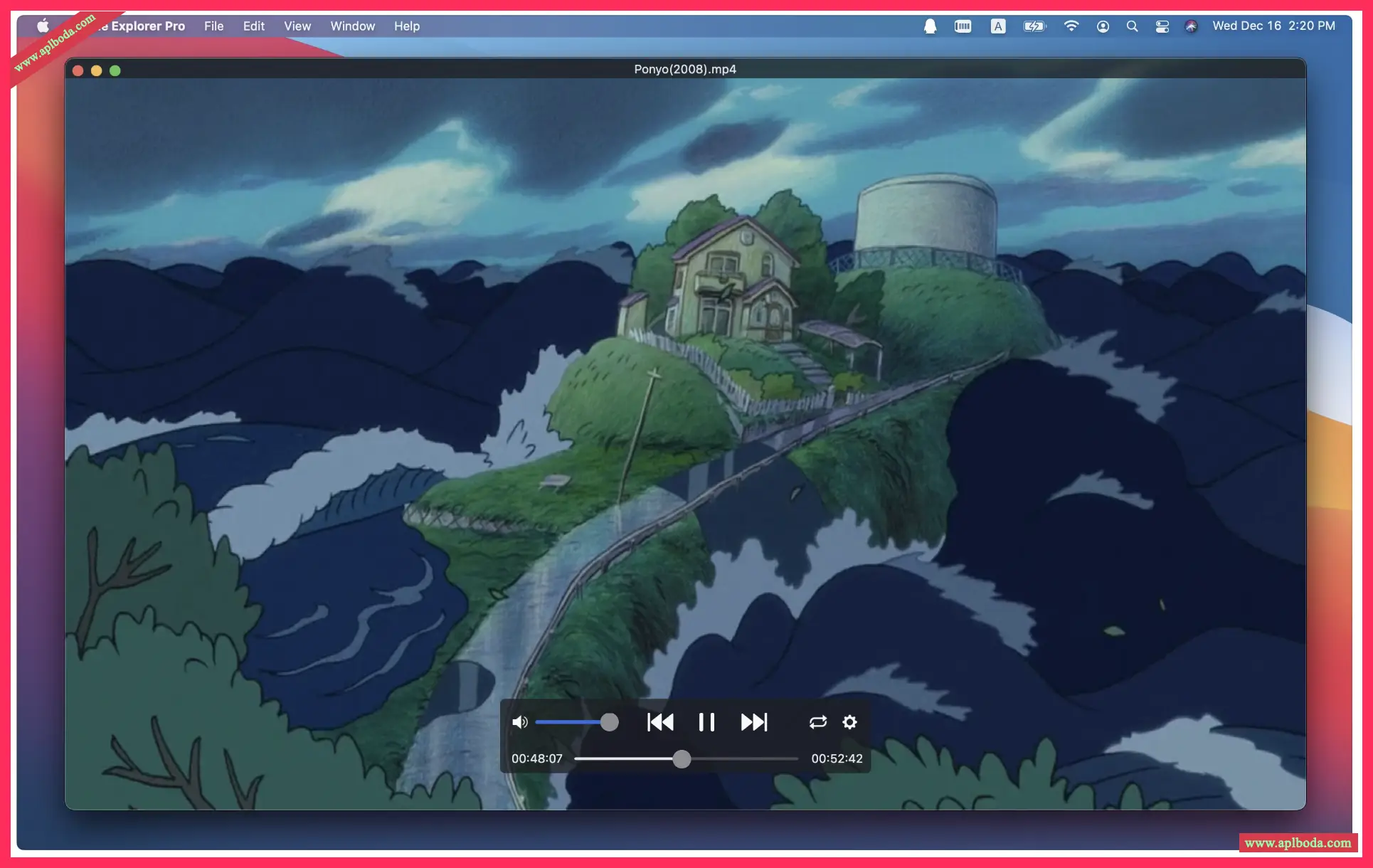
Task: Open the Wi-Fi menu
Action: 1071,26
